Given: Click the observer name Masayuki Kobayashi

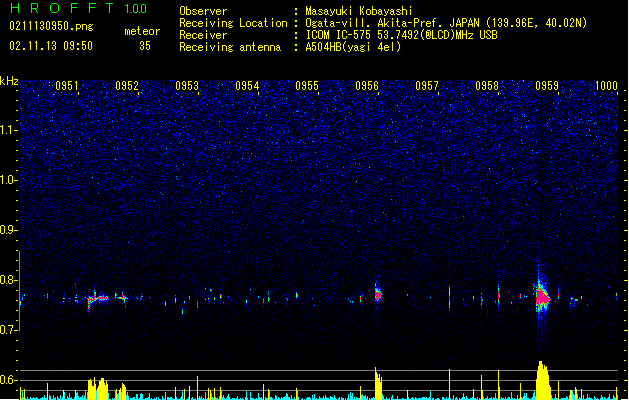Looking at the screenshot, I should coord(359,11).
